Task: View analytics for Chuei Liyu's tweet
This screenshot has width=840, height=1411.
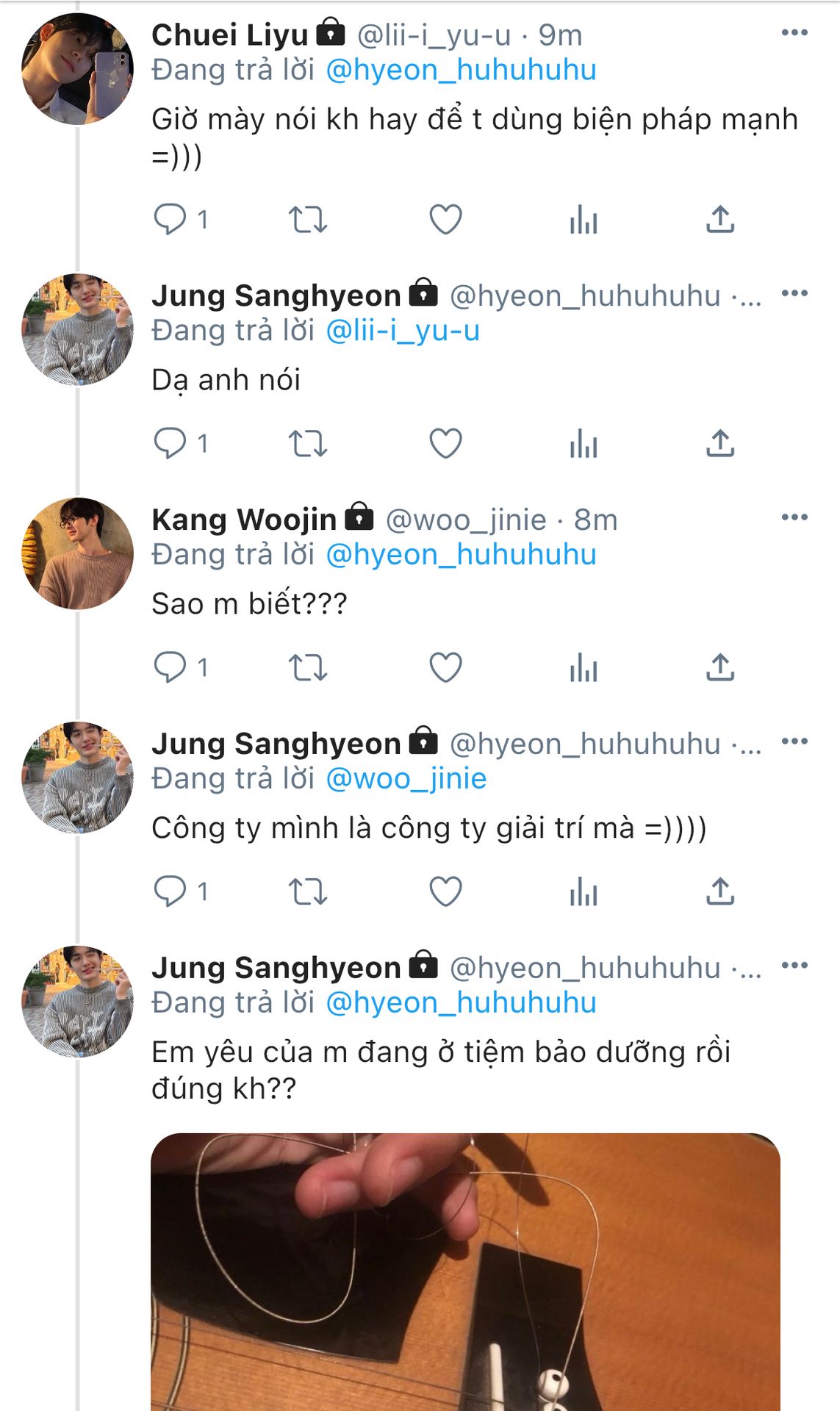Action: (583, 219)
